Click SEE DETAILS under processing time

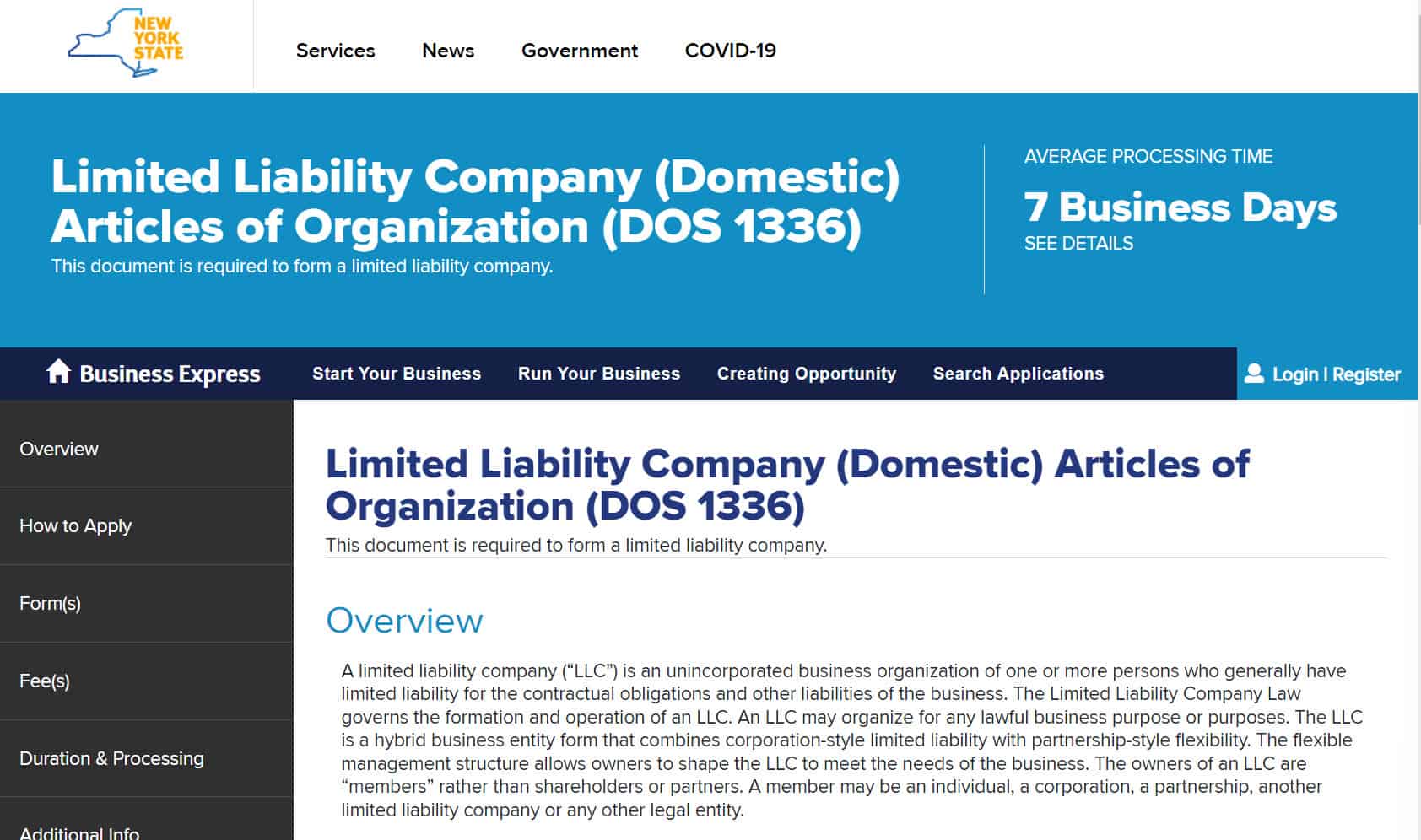pyautogui.click(x=1078, y=243)
